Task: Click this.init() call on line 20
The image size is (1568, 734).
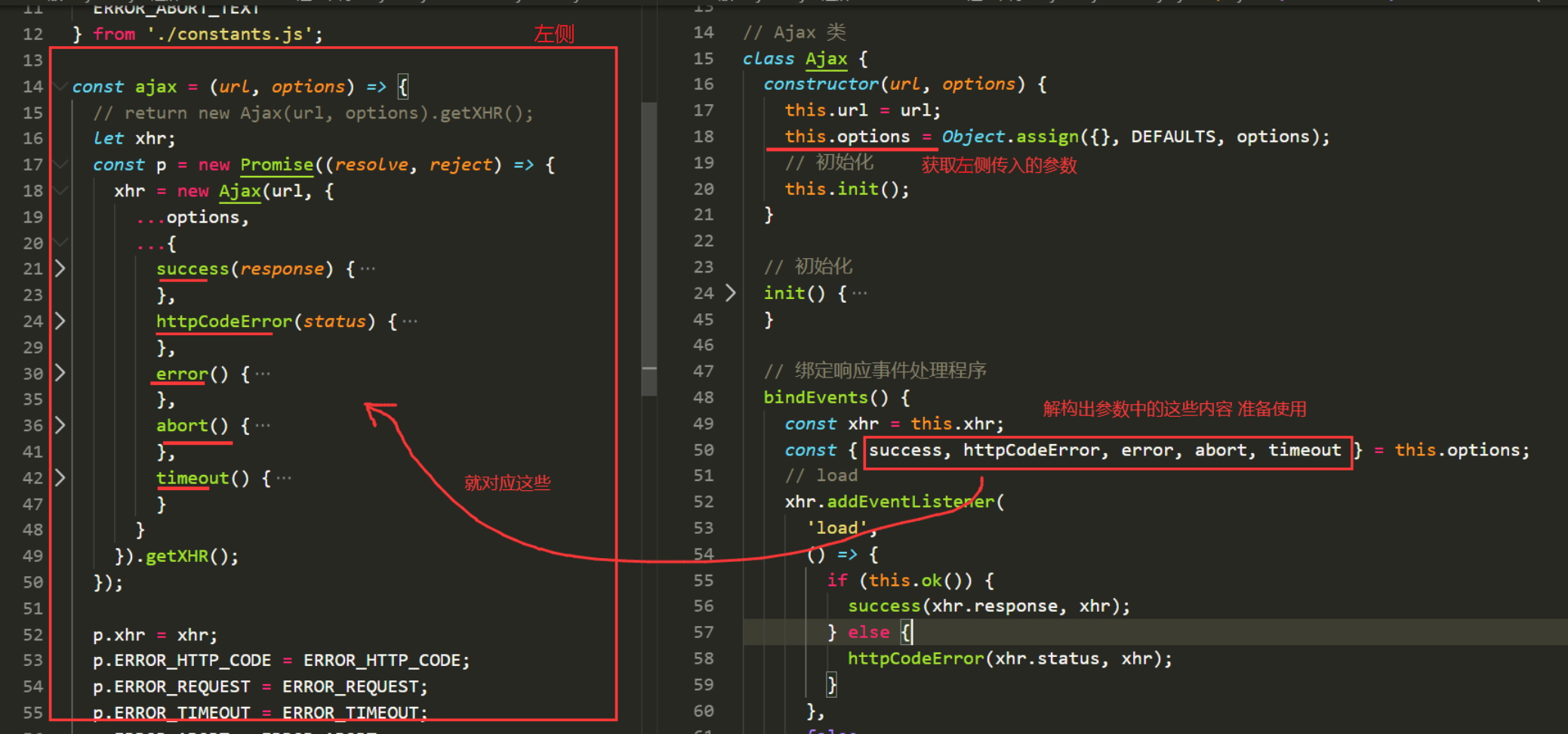Action: (847, 189)
